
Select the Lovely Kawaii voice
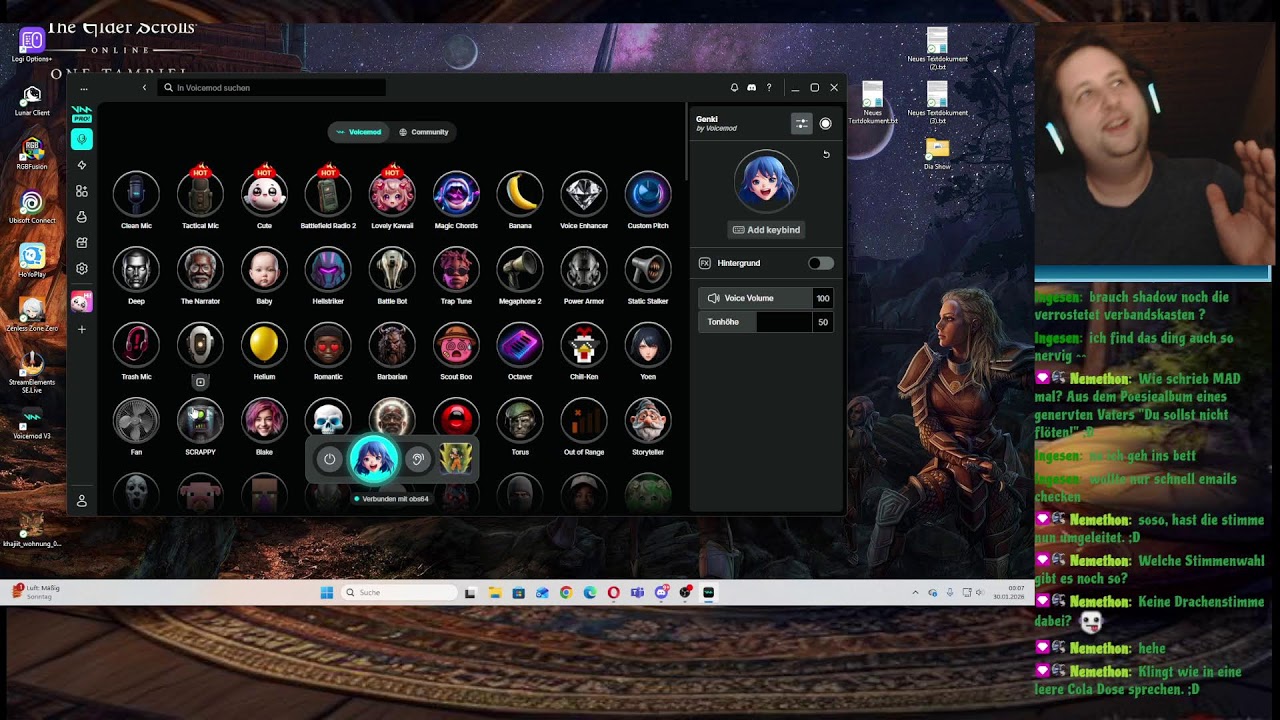point(392,194)
